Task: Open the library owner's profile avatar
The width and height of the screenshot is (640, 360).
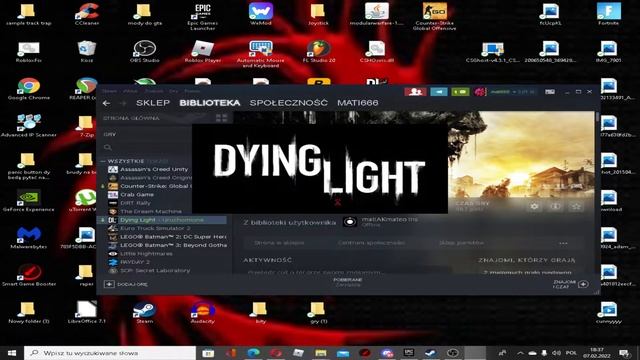Action: (349, 222)
